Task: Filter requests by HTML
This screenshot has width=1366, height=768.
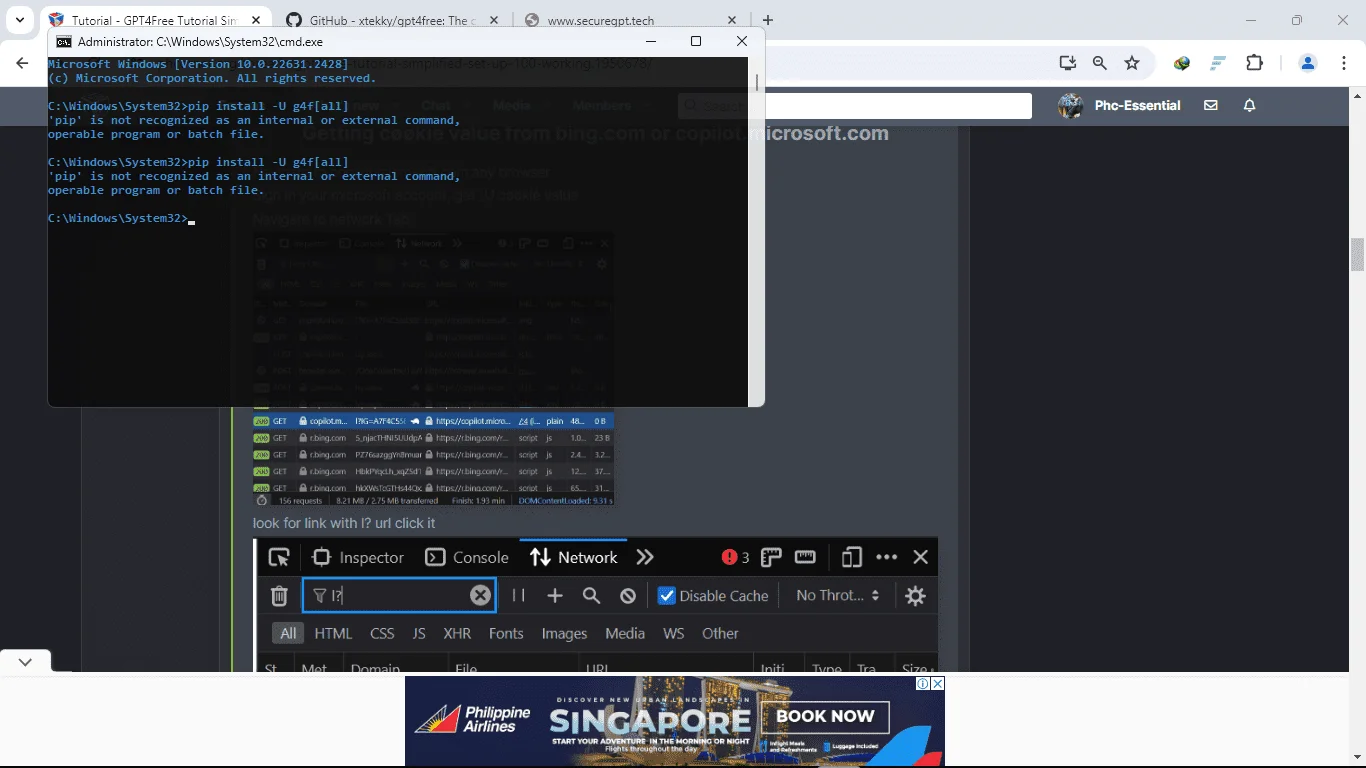Action: pos(333,633)
